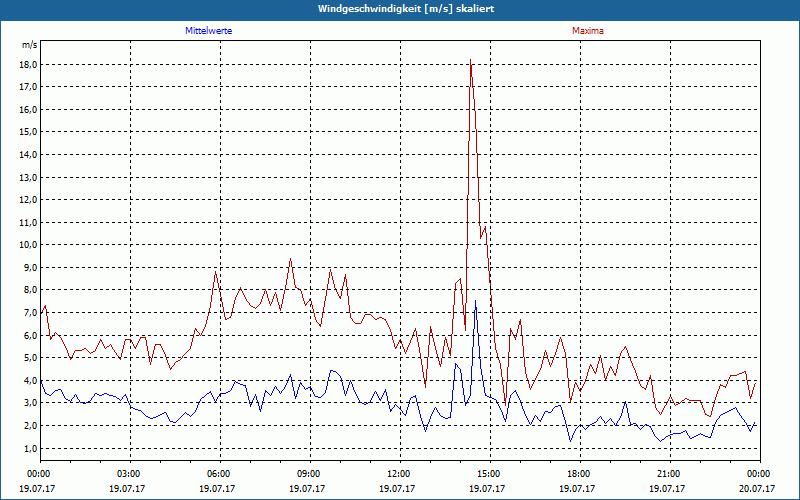Click the 7,0 y-axis value
This screenshot has height=500, width=800.
[x=31, y=313]
